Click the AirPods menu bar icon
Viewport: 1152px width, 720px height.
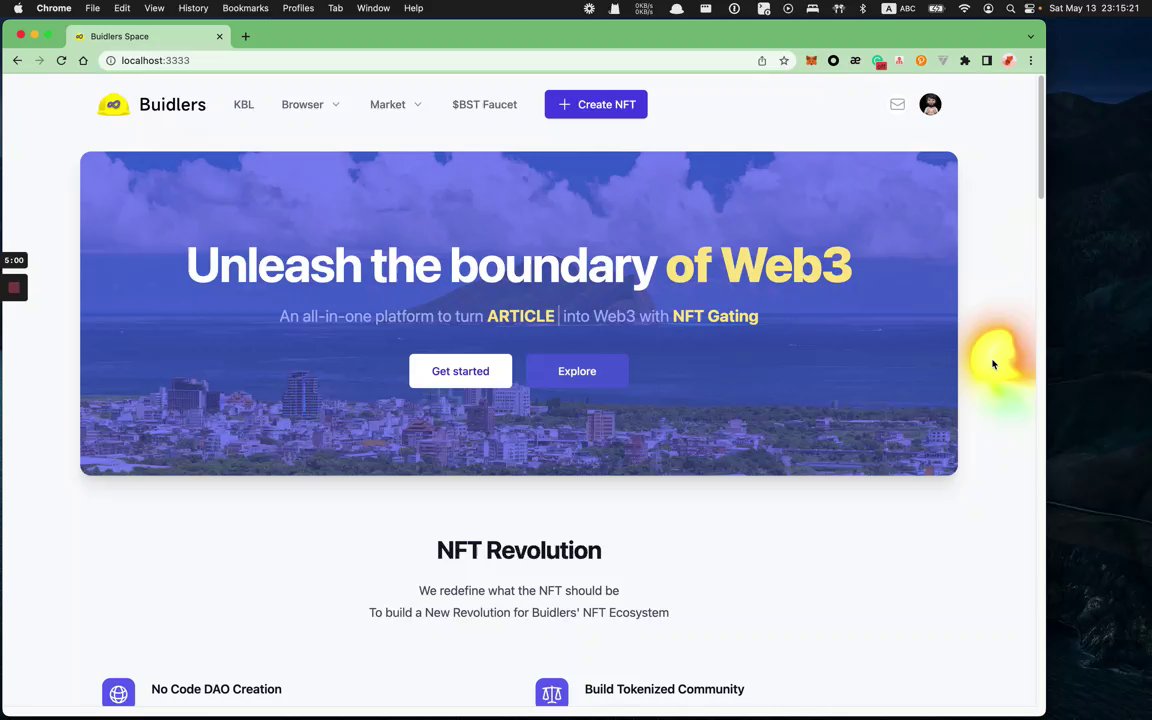[x=838, y=8]
